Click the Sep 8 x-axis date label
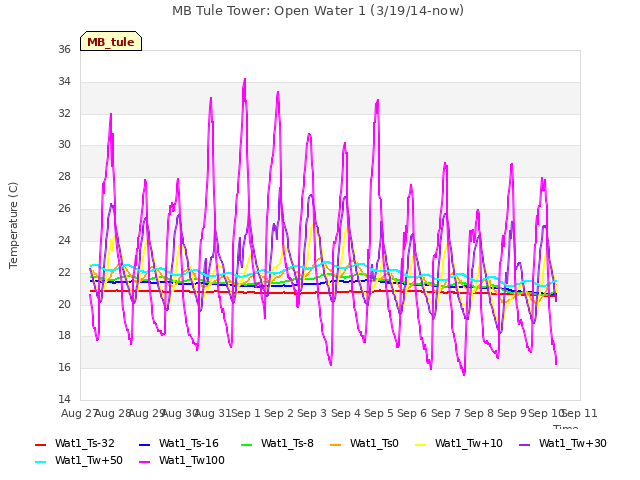The width and height of the screenshot is (640, 480). pos(479,413)
